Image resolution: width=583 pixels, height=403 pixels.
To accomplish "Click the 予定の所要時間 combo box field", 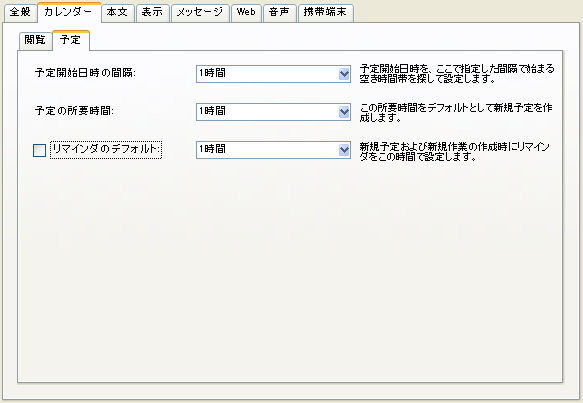I will [x=273, y=112].
